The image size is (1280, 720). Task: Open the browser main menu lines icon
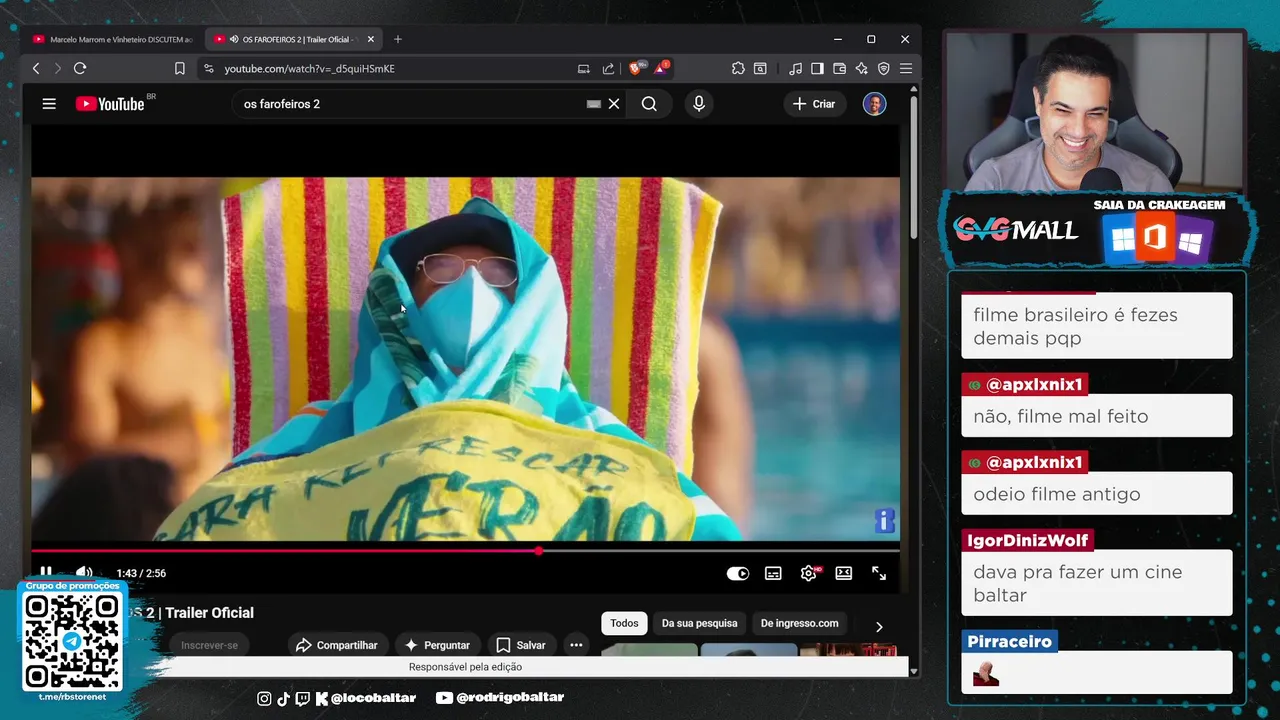[905, 68]
